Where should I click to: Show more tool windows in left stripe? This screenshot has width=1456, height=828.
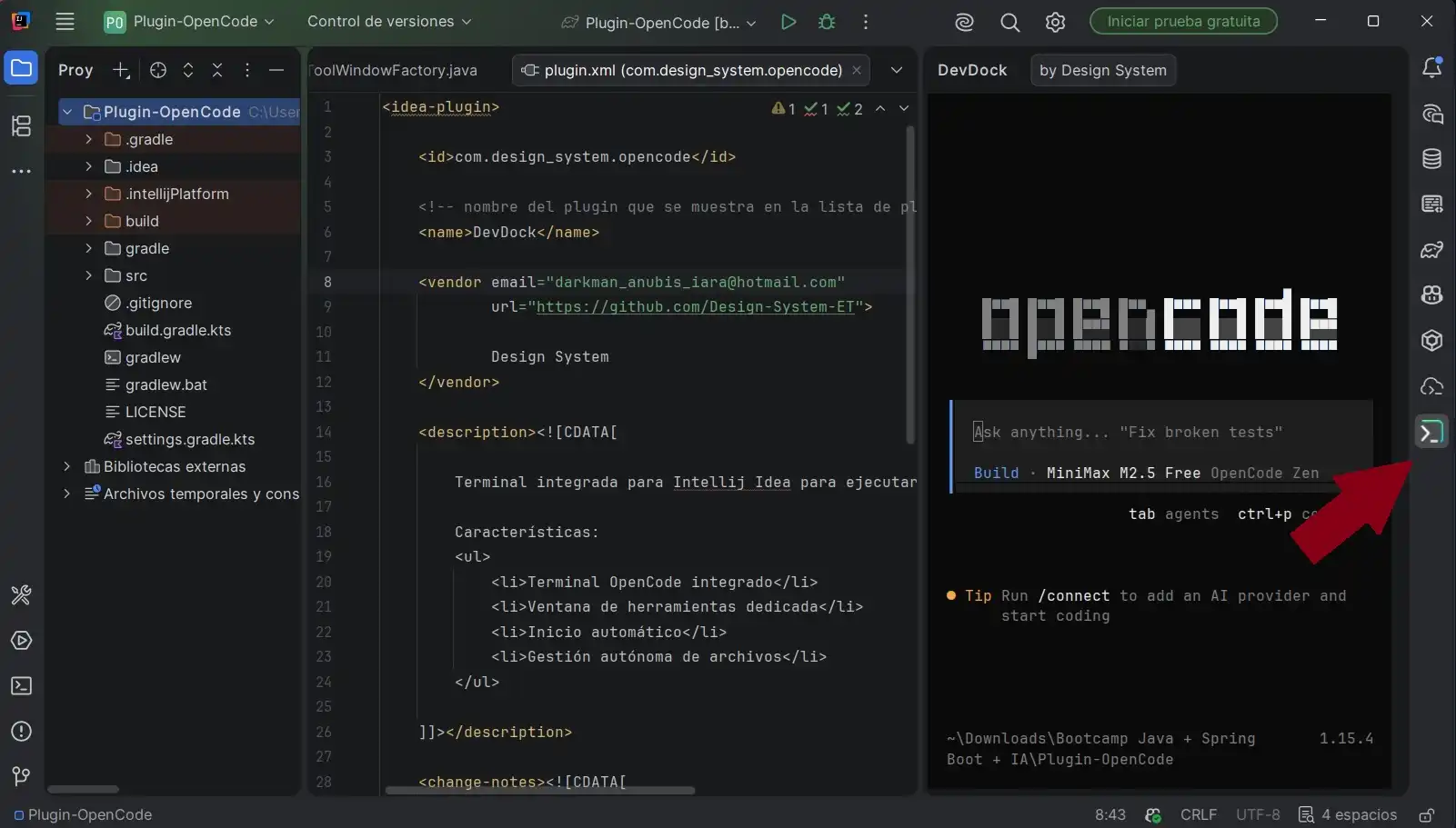21,171
